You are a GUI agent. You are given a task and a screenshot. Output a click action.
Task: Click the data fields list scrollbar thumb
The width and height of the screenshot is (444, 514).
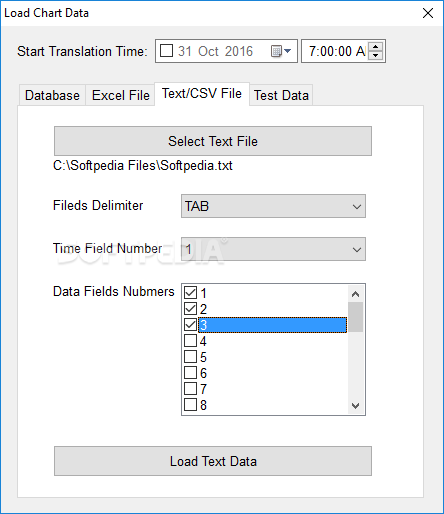click(x=356, y=317)
